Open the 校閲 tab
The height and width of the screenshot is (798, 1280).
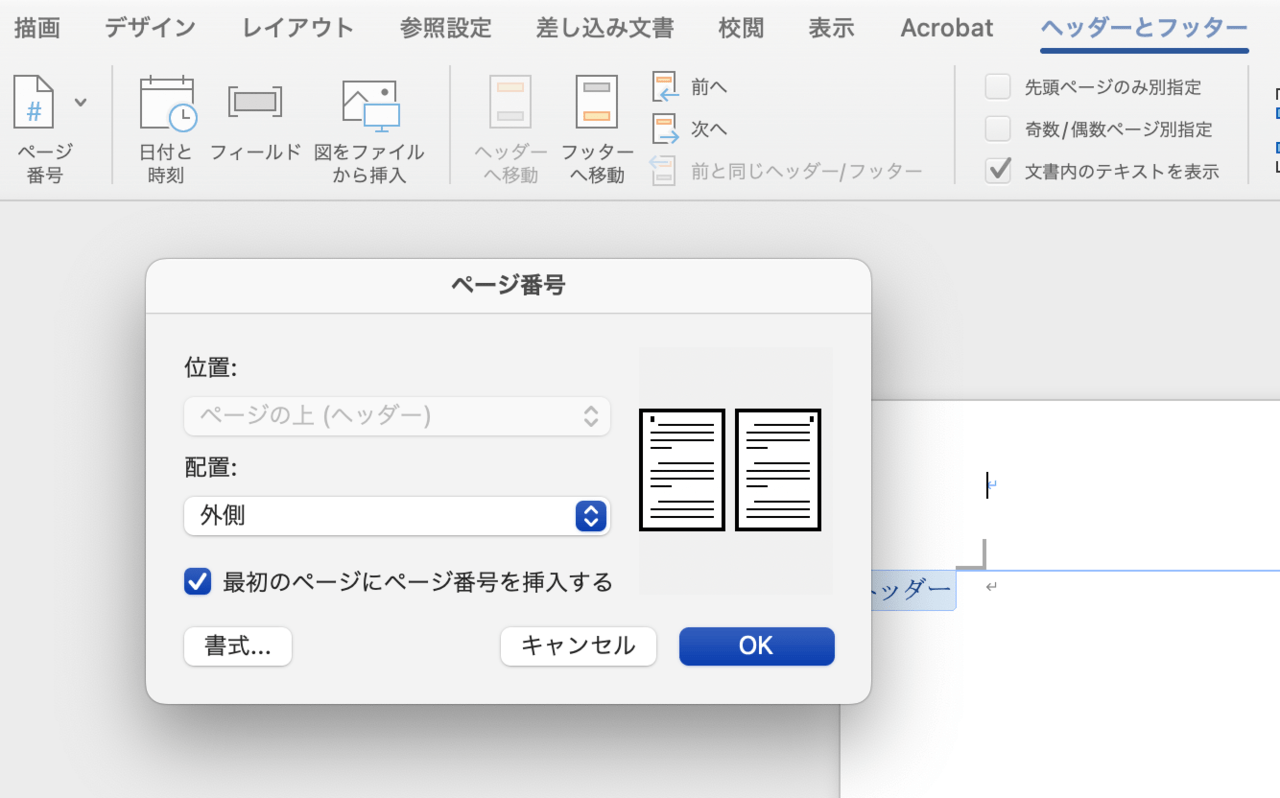741,28
